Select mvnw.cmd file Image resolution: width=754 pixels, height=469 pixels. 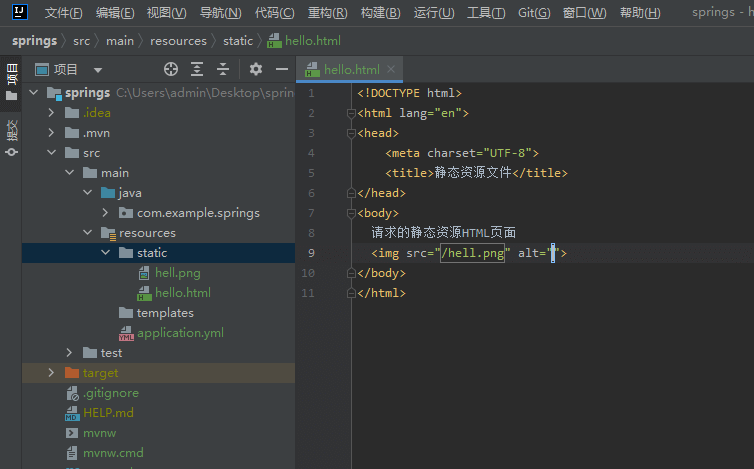113,453
